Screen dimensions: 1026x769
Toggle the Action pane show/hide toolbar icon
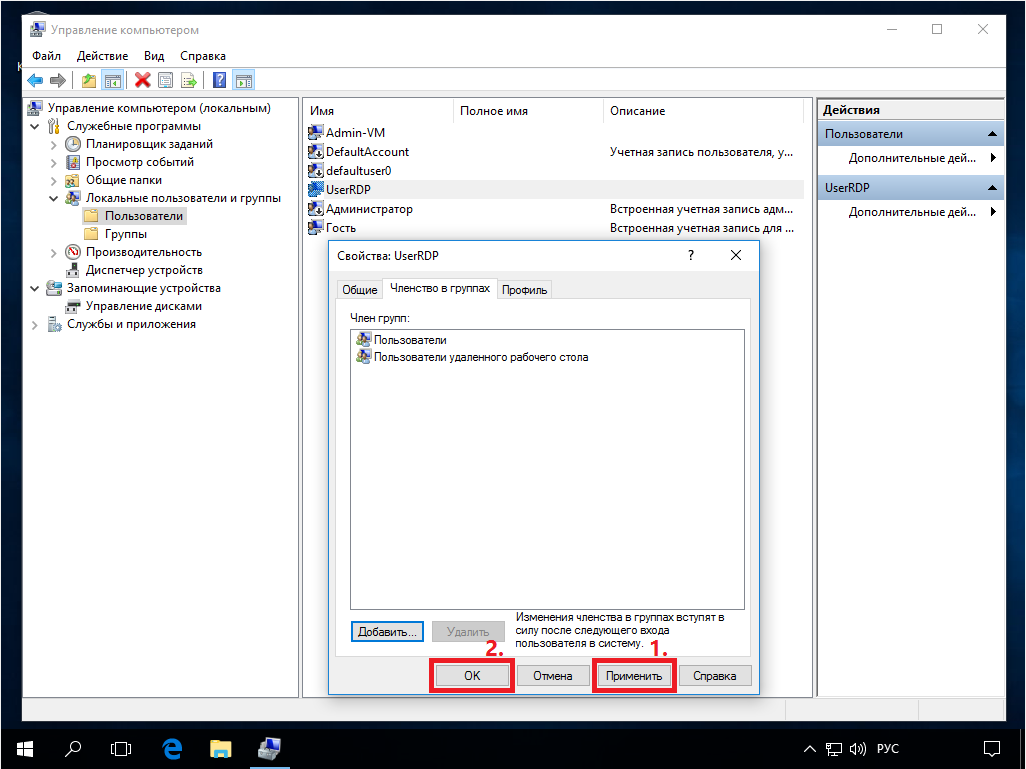[243, 80]
